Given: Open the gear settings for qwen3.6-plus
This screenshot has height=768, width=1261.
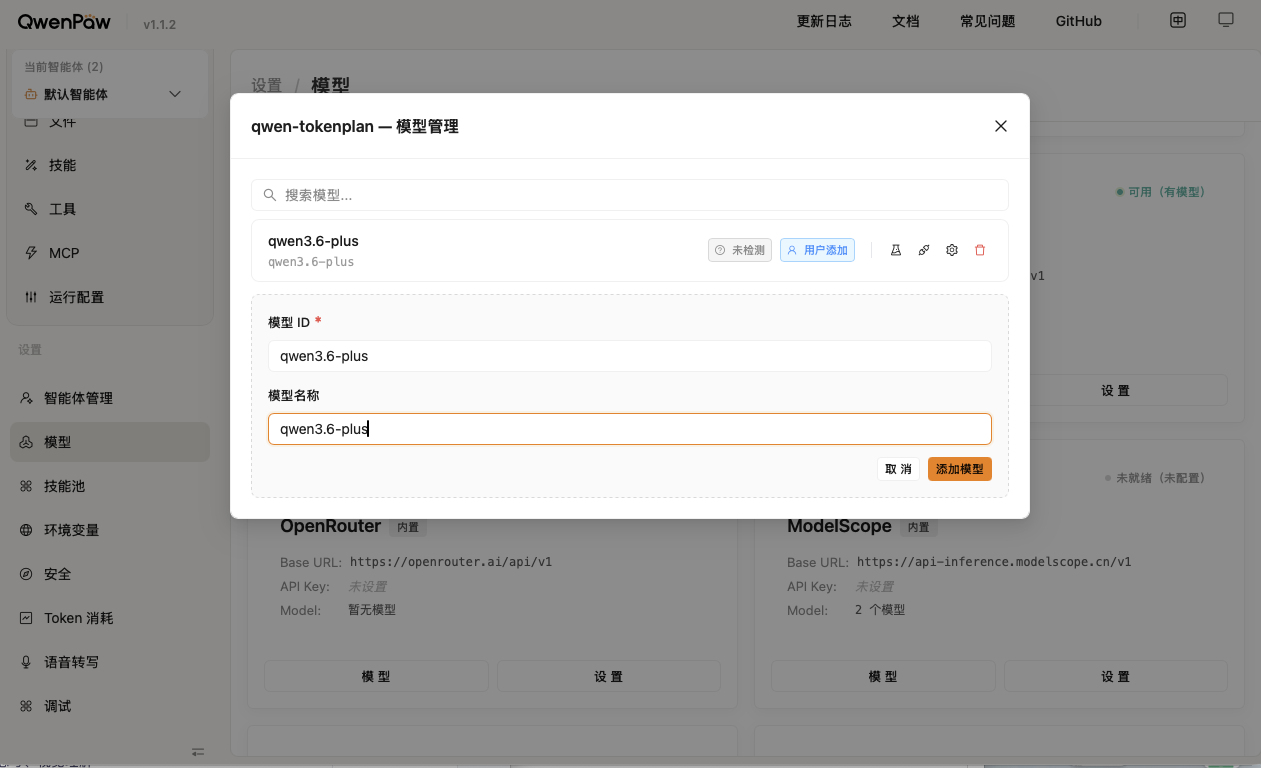Looking at the screenshot, I should 952,250.
